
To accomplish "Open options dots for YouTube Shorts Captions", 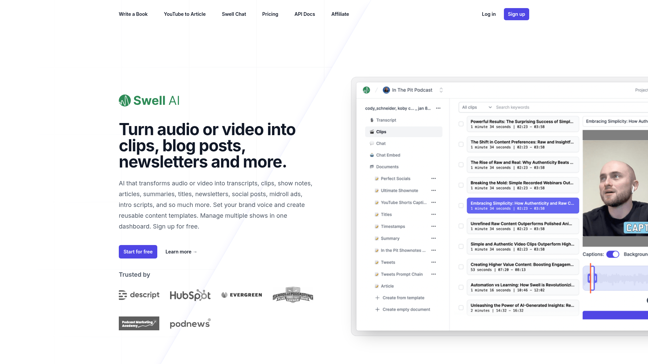I will [x=434, y=202].
